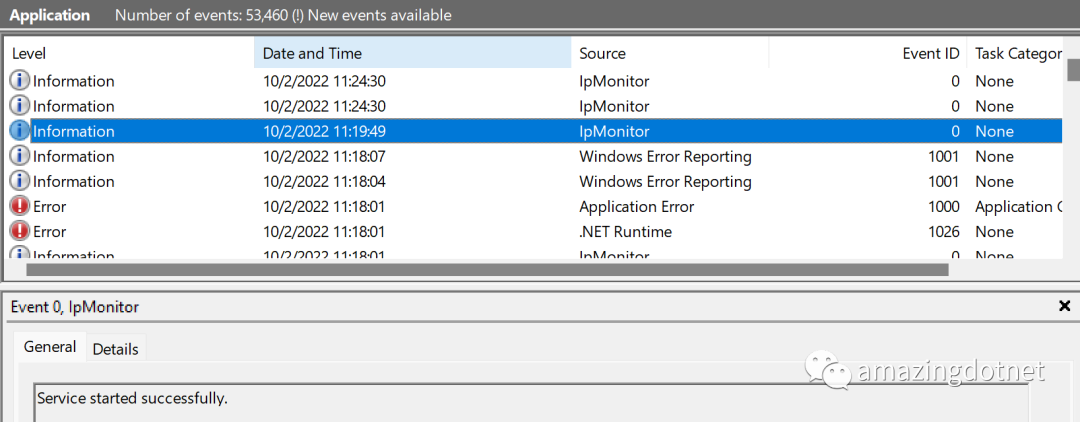Click the vertical scrollbar thumb of the event list
The height and width of the screenshot is (422, 1080).
(x=1073, y=69)
